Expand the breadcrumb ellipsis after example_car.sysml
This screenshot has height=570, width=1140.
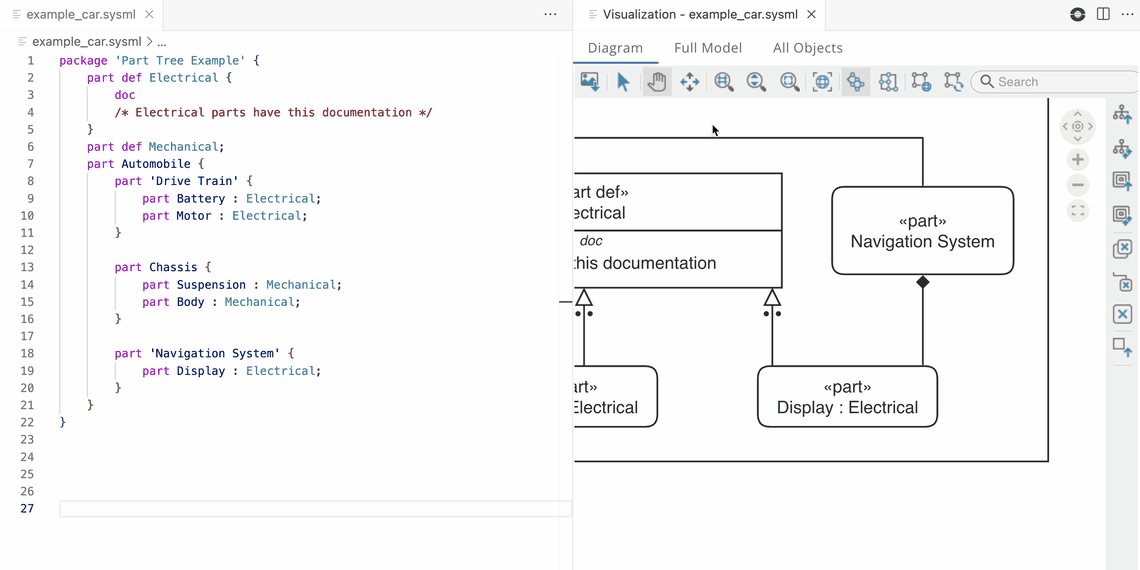click(162, 42)
